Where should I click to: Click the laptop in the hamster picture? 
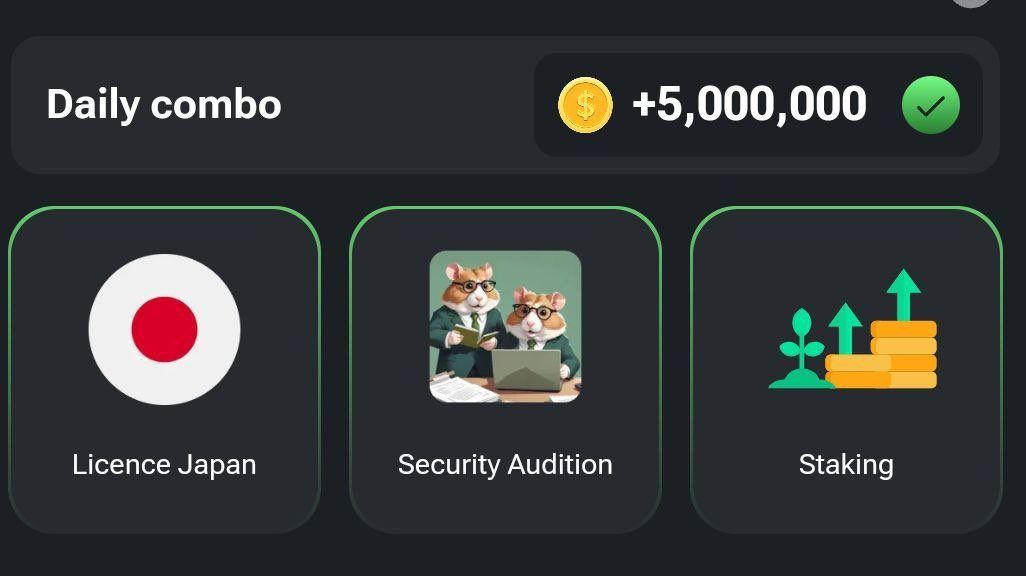[526, 371]
